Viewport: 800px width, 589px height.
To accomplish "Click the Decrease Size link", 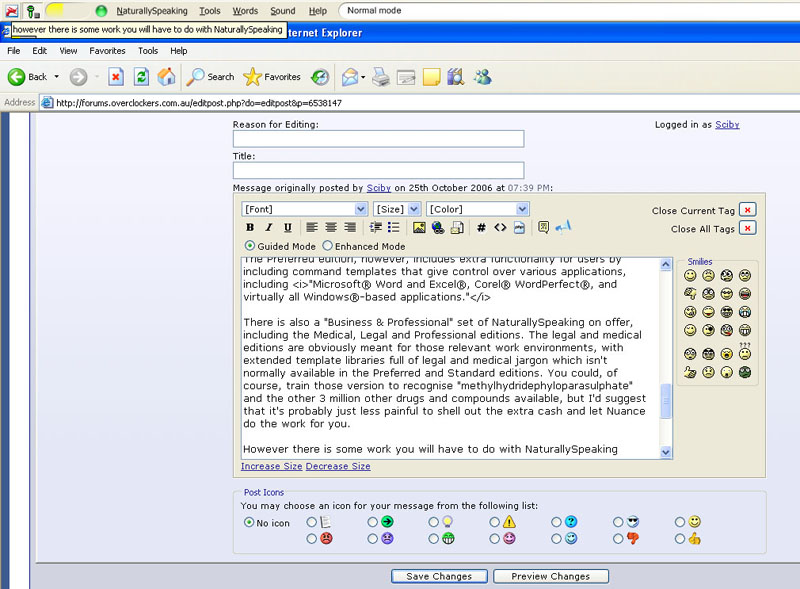I will tap(338, 466).
